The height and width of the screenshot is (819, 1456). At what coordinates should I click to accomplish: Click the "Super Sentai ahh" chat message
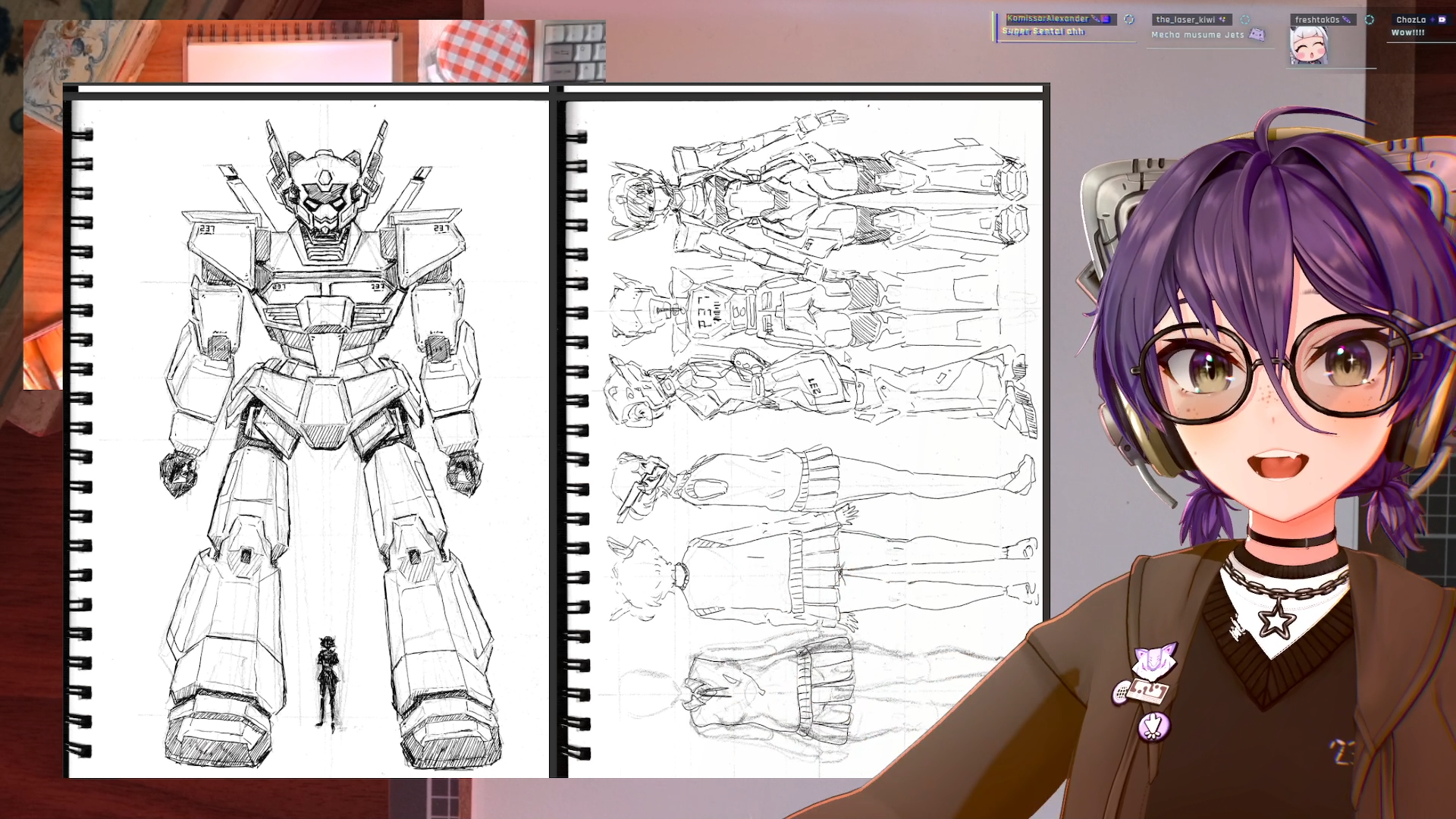pyautogui.click(x=1043, y=31)
